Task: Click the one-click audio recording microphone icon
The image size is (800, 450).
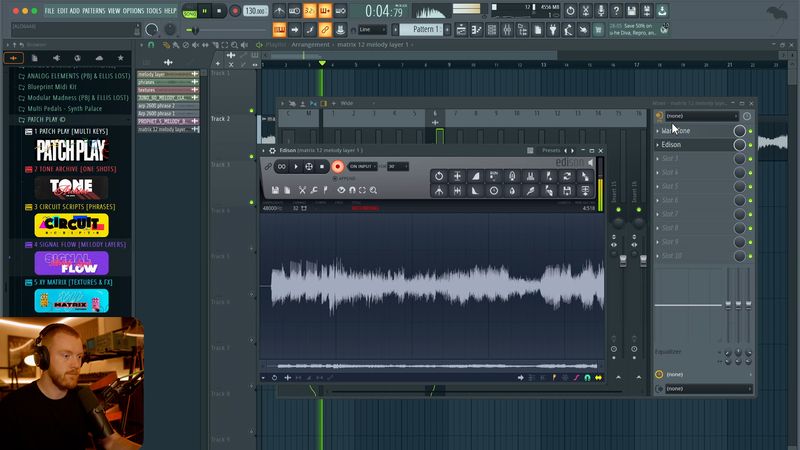Action: [x=601, y=11]
